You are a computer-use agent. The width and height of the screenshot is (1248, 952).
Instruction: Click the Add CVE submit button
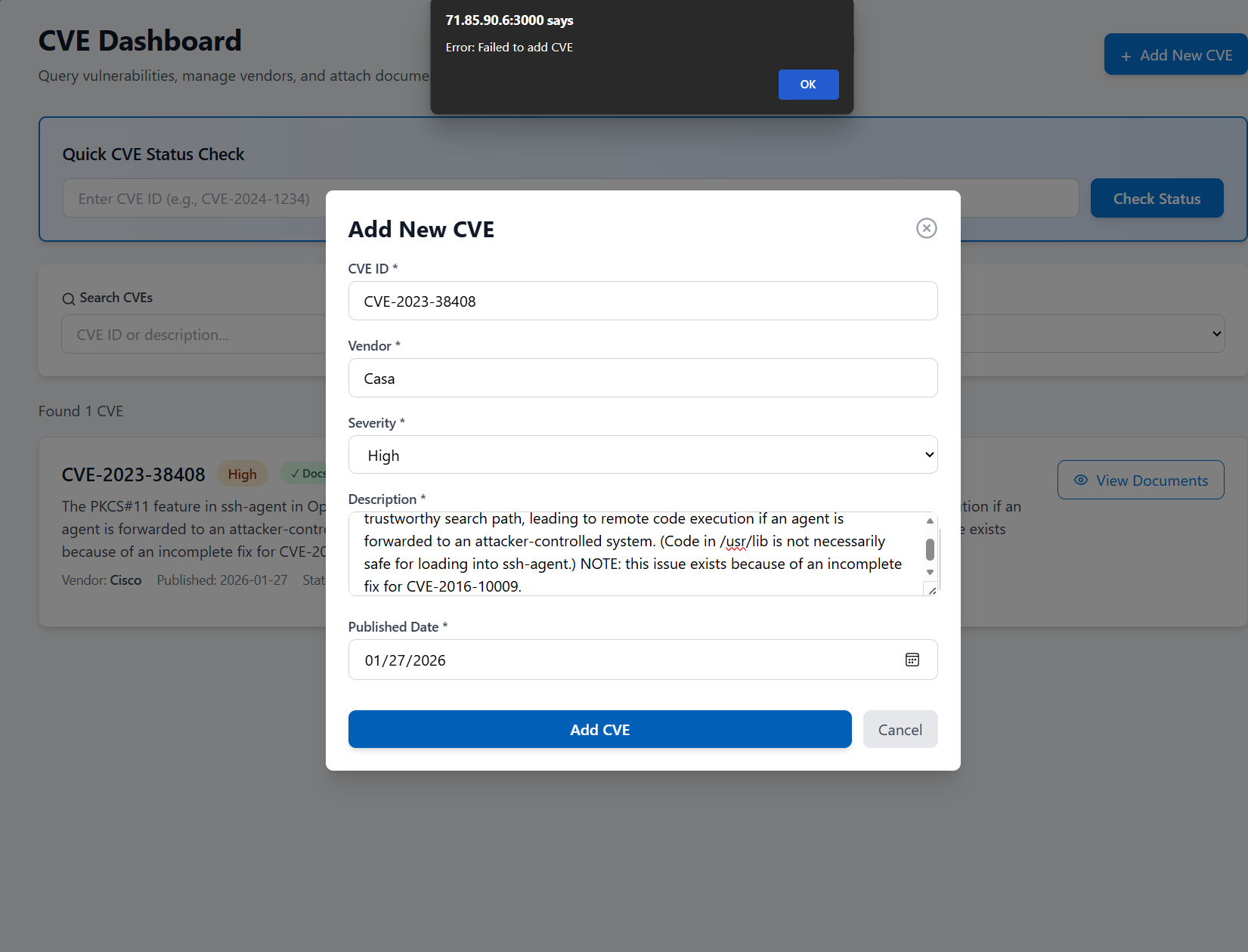coord(599,729)
